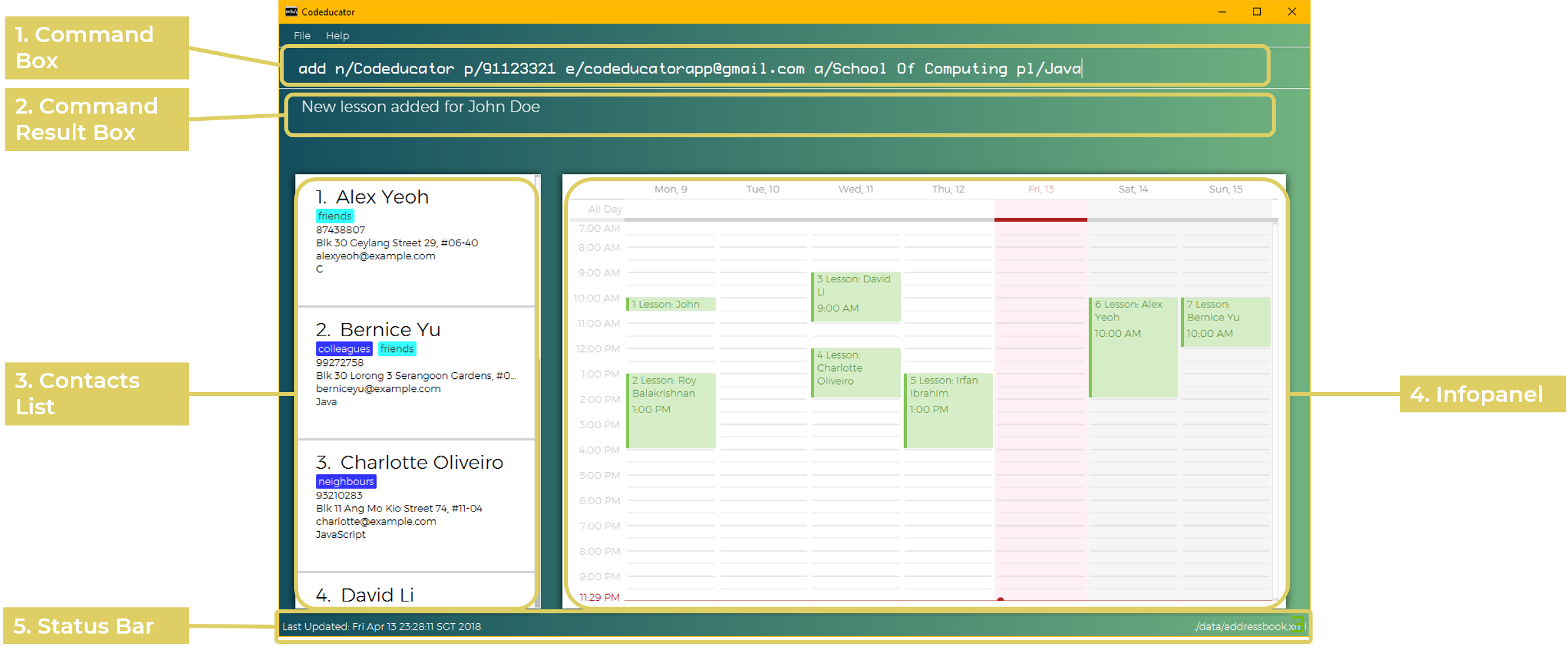This screenshot has height=652, width=1568.
Task: Close the Codeducator window
Action: (x=1292, y=12)
